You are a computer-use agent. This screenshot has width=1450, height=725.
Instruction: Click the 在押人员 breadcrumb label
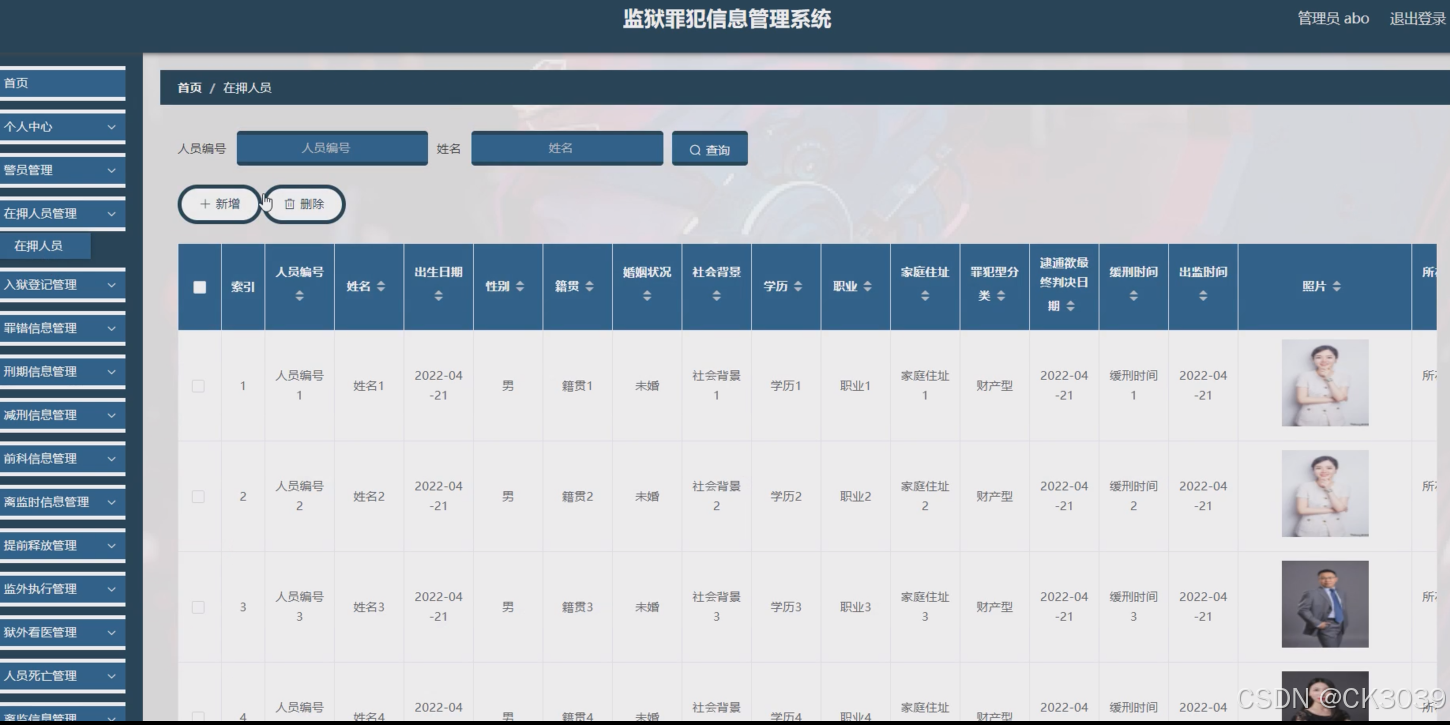(247, 88)
